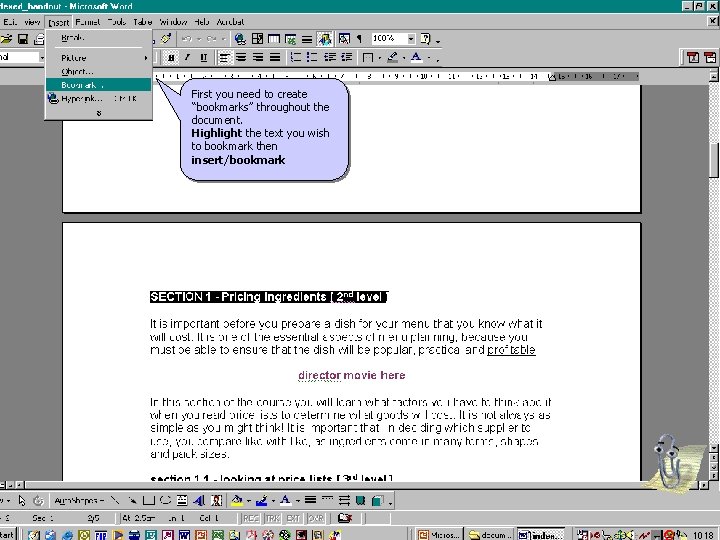Open the Acrobat menu
The image size is (720, 540).
click(x=230, y=22)
